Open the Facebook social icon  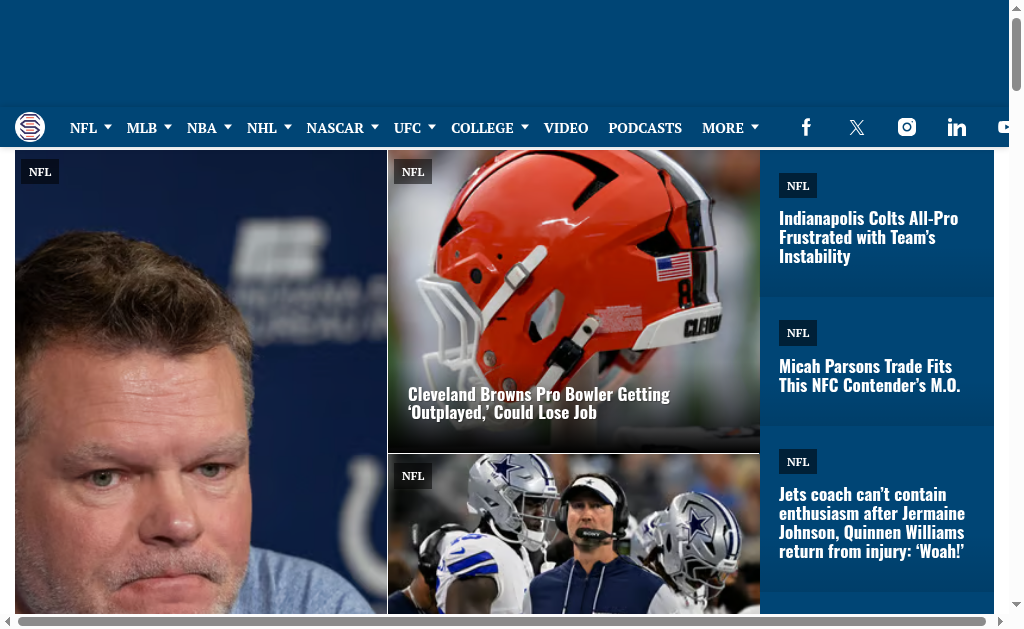807,127
